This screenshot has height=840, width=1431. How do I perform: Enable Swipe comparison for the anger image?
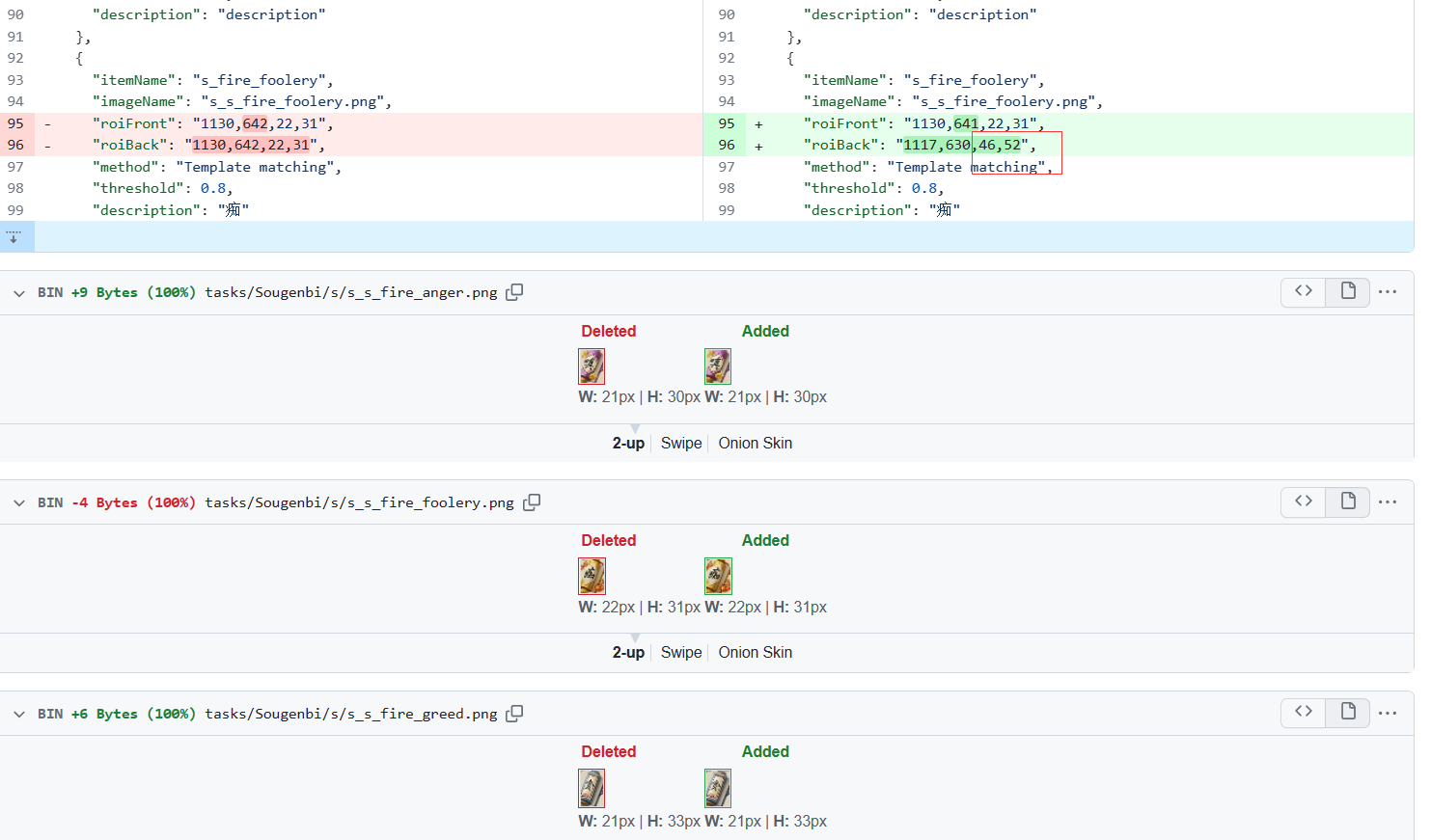(x=681, y=443)
